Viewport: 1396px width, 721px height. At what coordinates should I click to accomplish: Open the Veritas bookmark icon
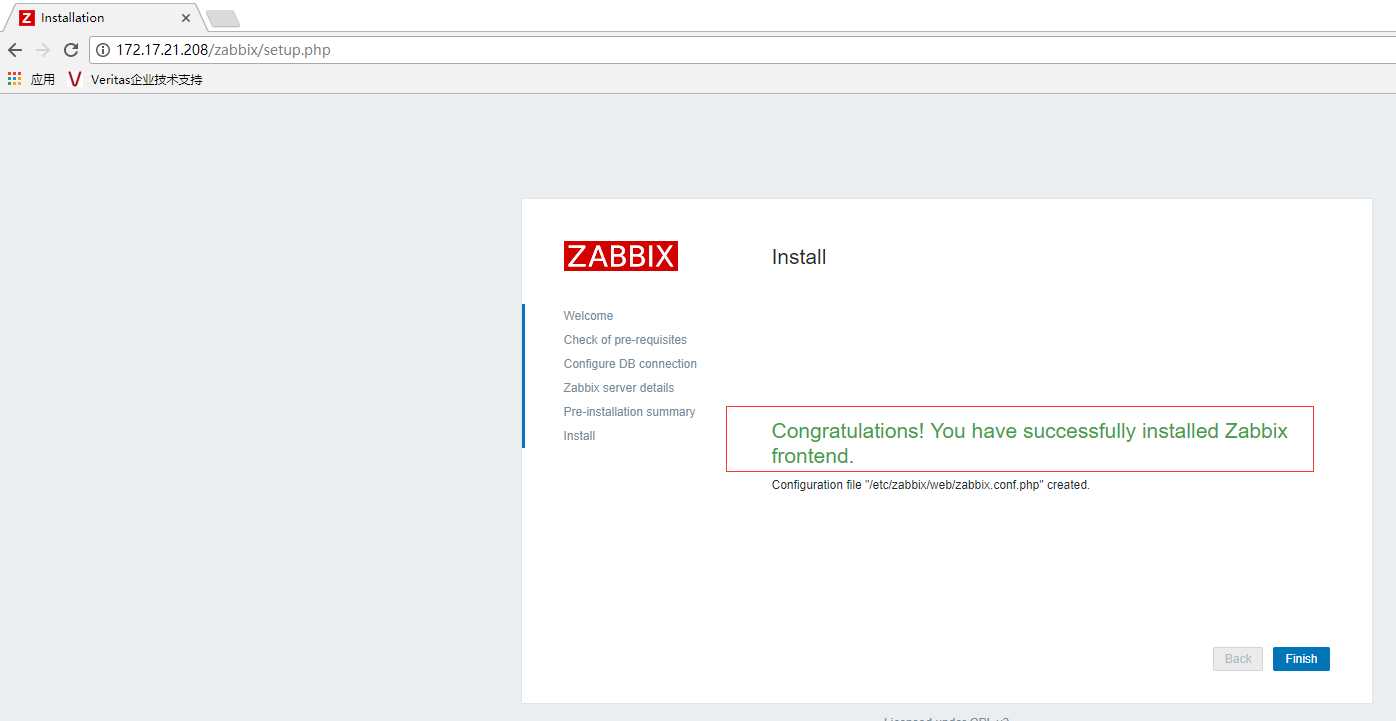(x=74, y=79)
